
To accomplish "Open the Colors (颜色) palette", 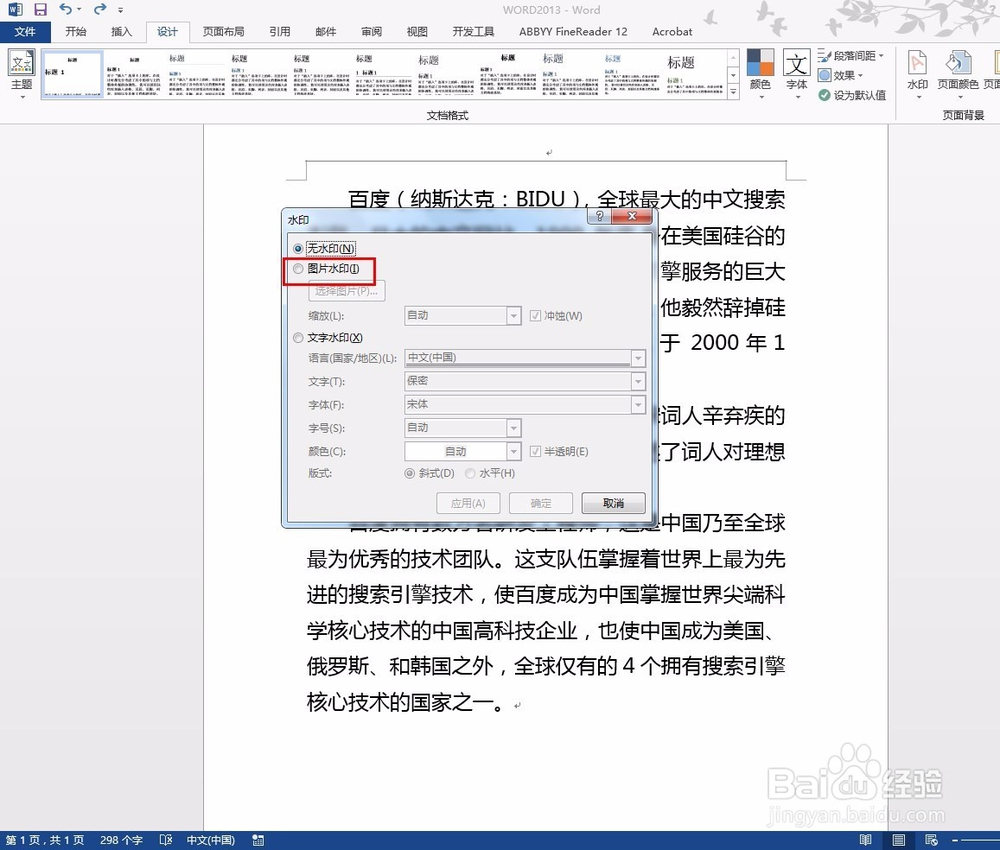I will coord(760,74).
